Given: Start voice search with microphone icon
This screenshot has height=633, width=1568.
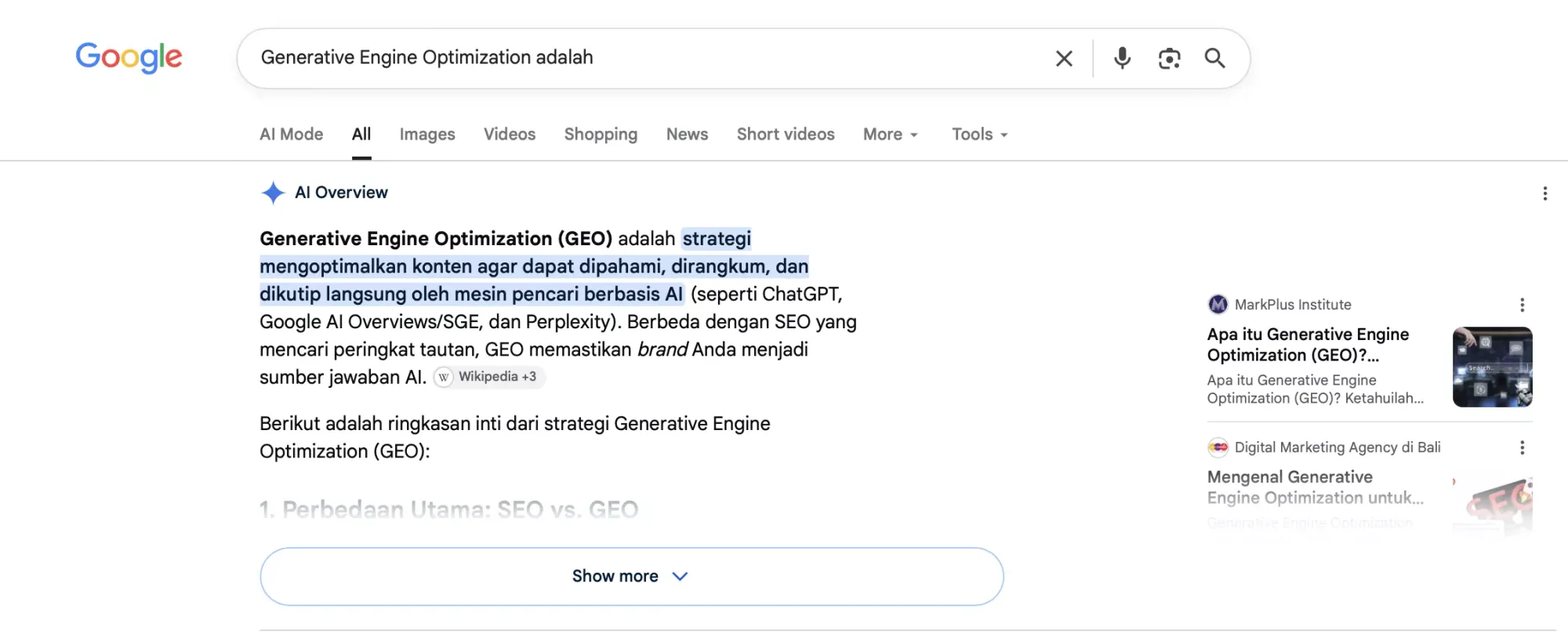Looking at the screenshot, I should tap(1122, 58).
